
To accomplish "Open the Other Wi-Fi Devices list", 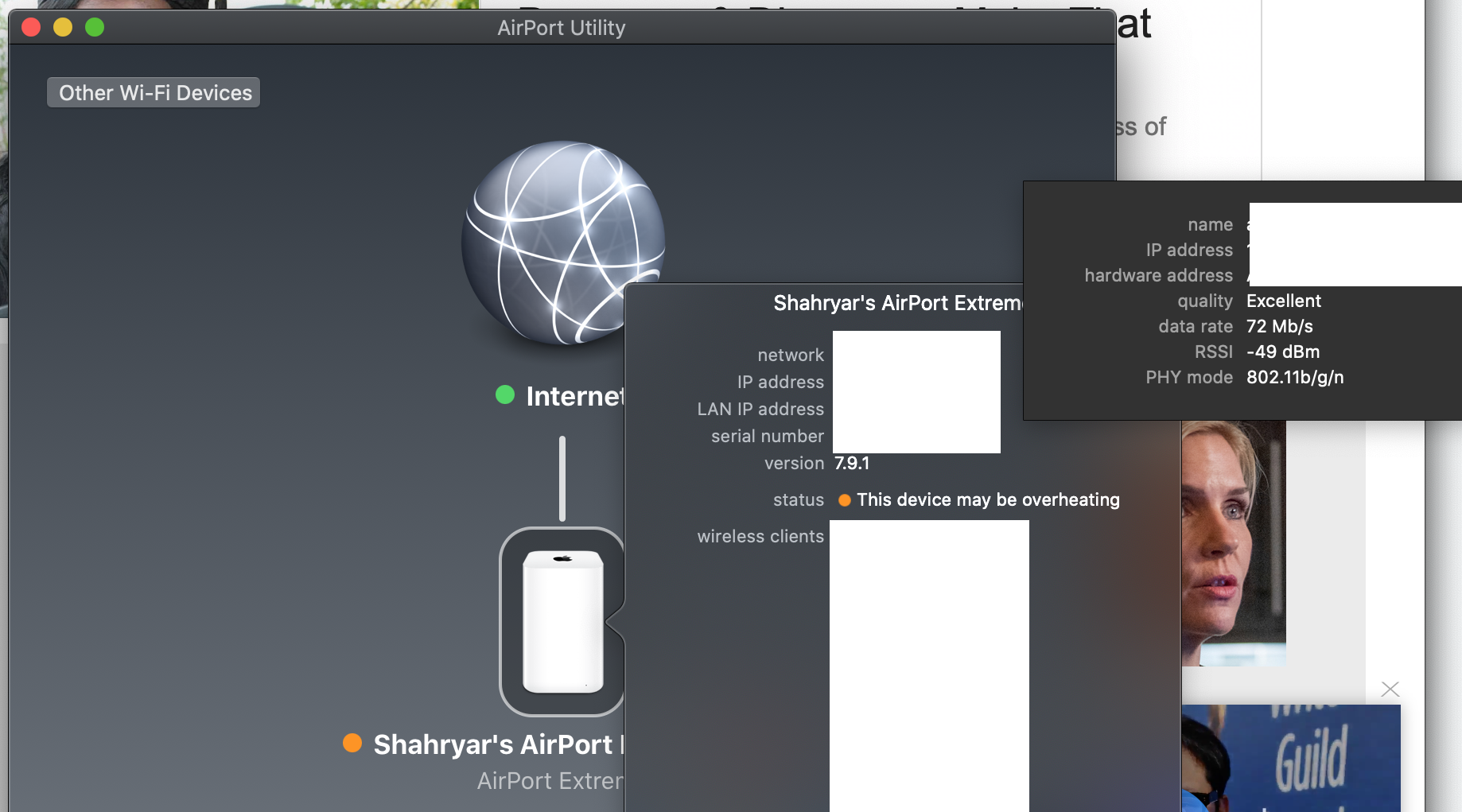I will click(x=154, y=92).
